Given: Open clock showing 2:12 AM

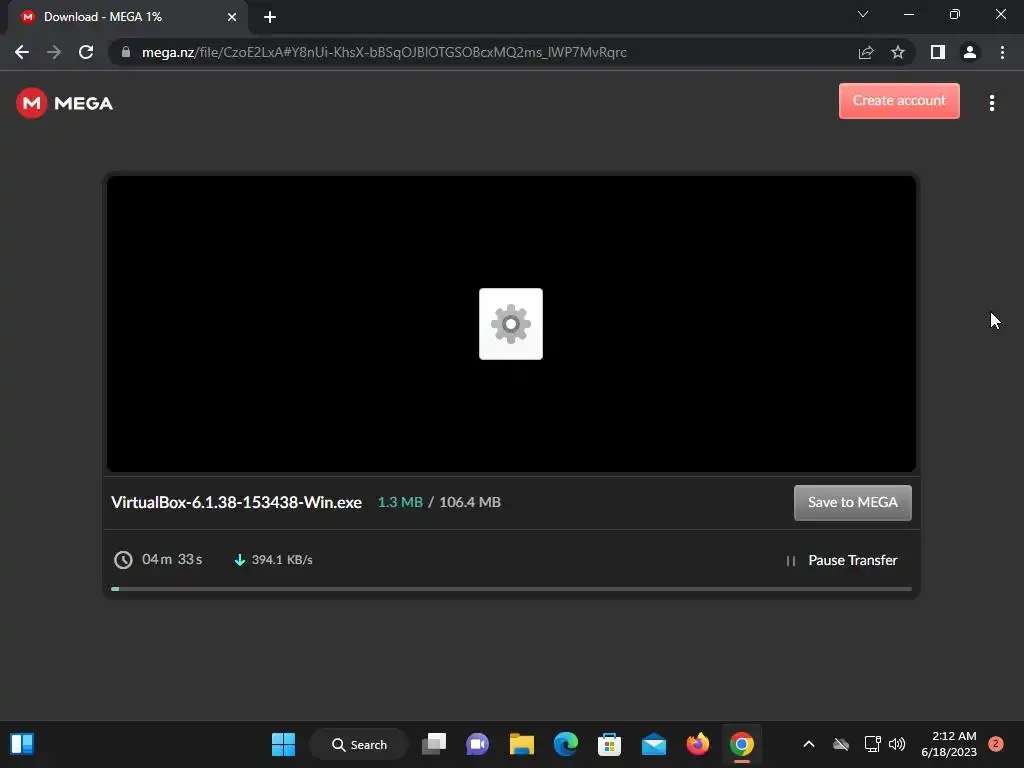Looking at the screenshot, I should coord(948,744).
